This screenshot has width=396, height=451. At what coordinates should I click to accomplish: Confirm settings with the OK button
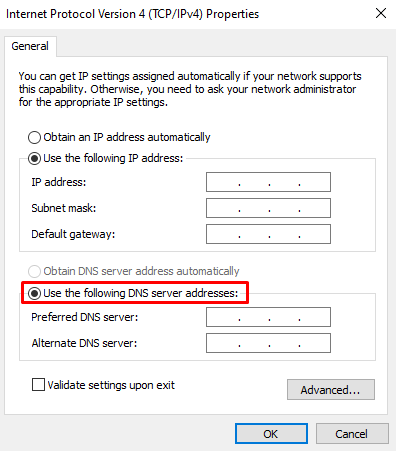pyautogui.click(x=271, y=434)
